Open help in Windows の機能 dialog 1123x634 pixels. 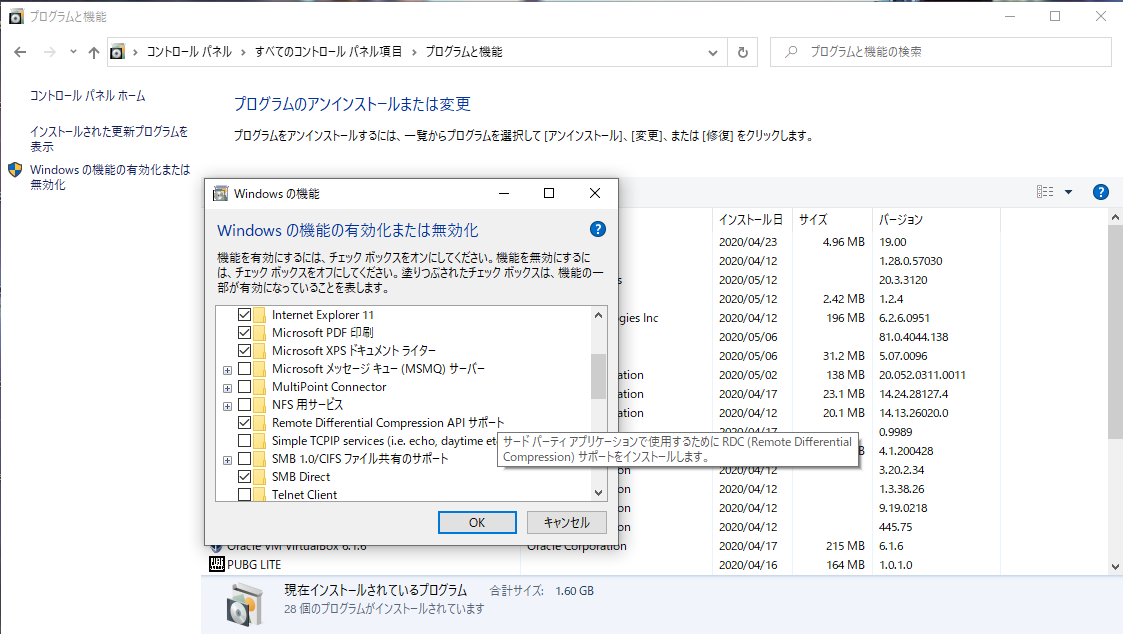pos(597,229)
